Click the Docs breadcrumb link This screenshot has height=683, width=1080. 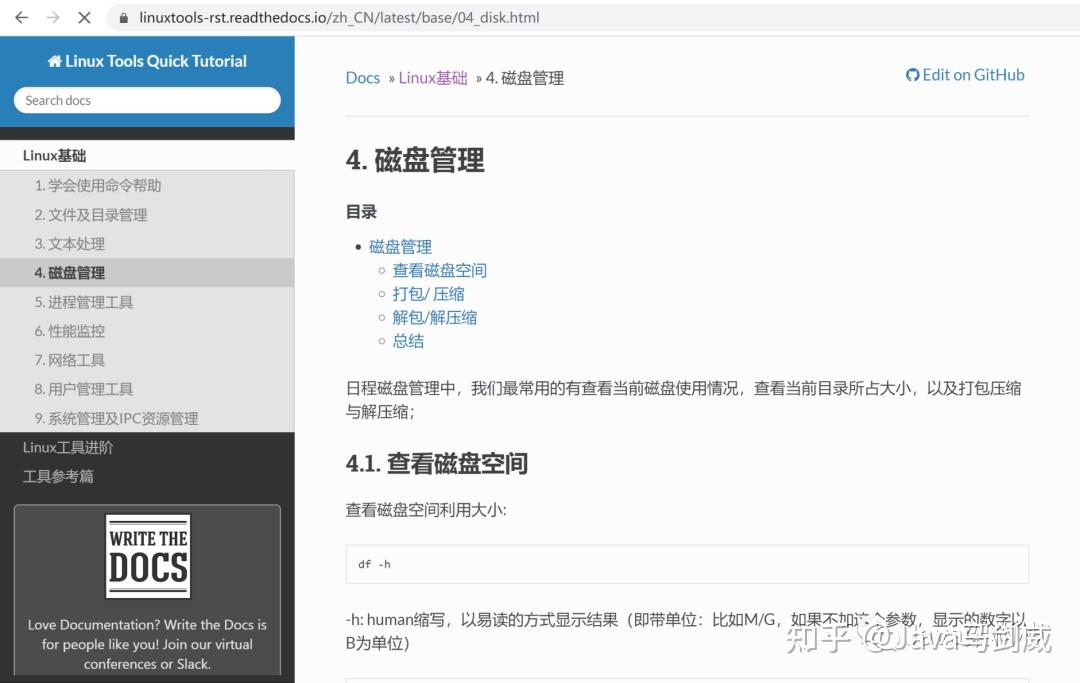tap(363, 78)
